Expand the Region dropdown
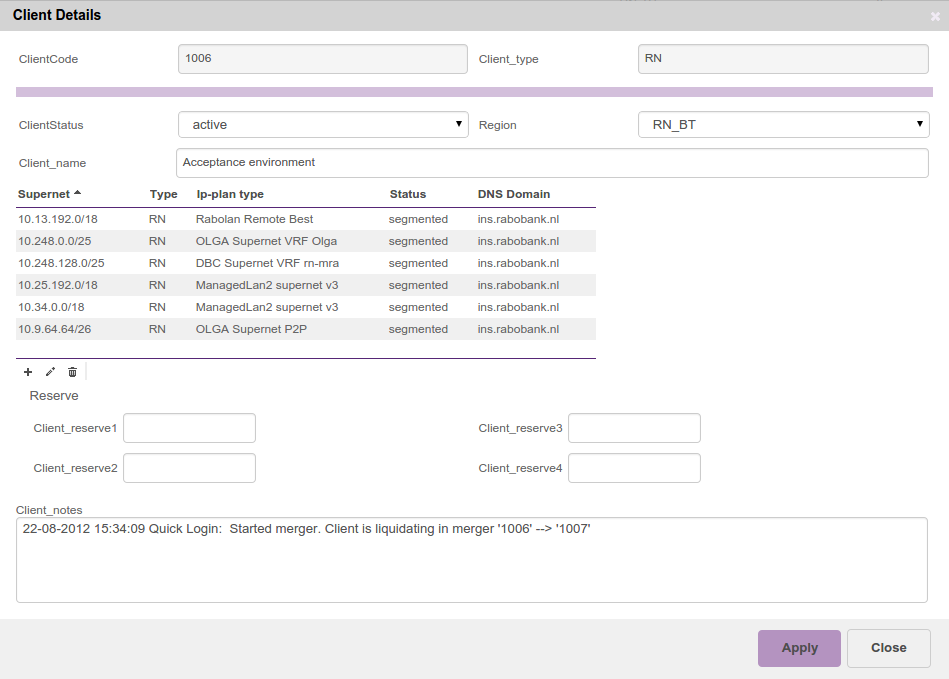This screenshot has width=949, height=679. coord(783,125)
